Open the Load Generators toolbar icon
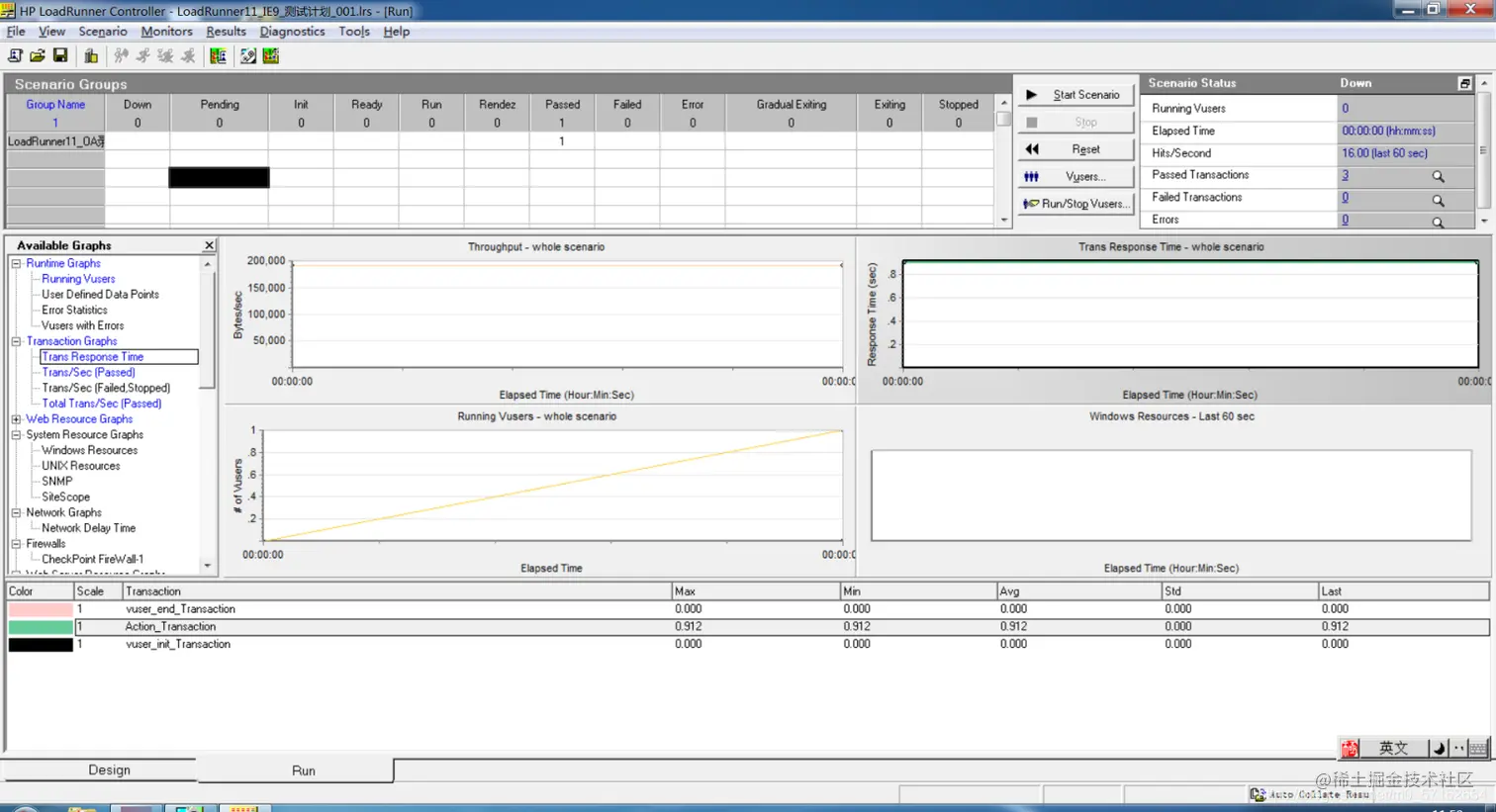1496x812 pixels. [x=91, y=56]
